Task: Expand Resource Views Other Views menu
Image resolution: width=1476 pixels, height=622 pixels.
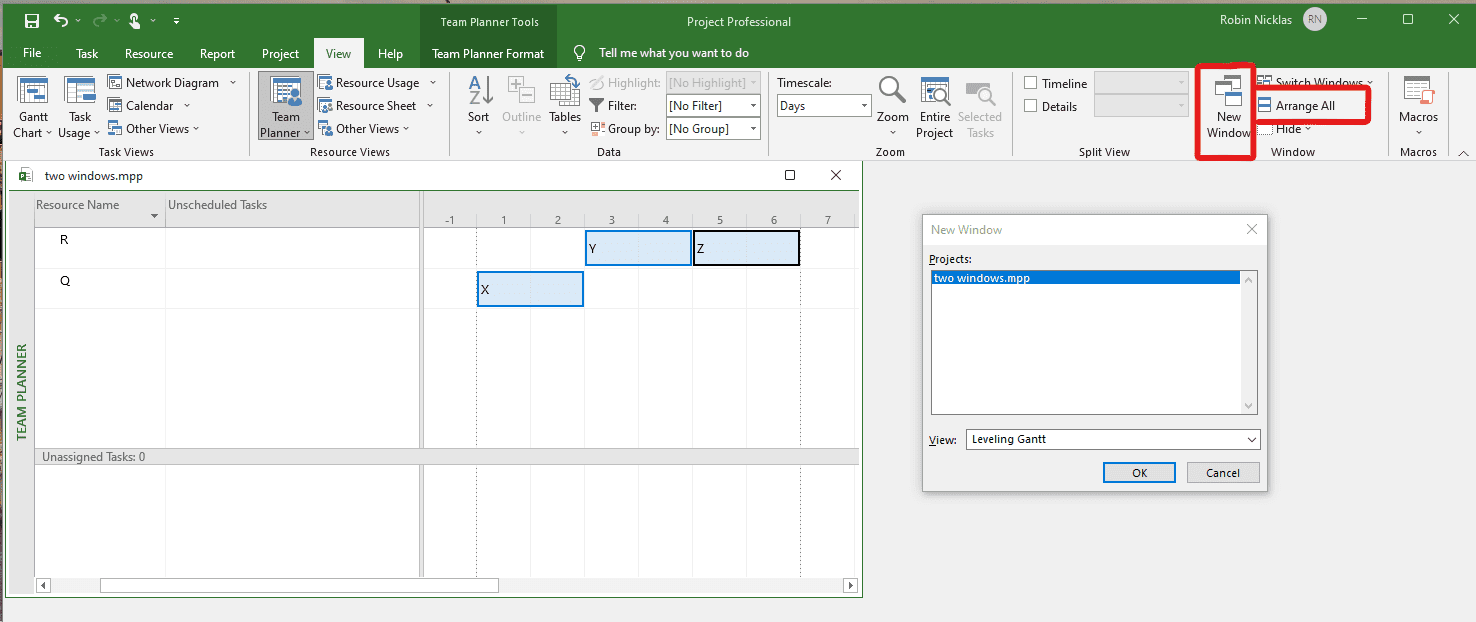Action: [x=363, y=129]
